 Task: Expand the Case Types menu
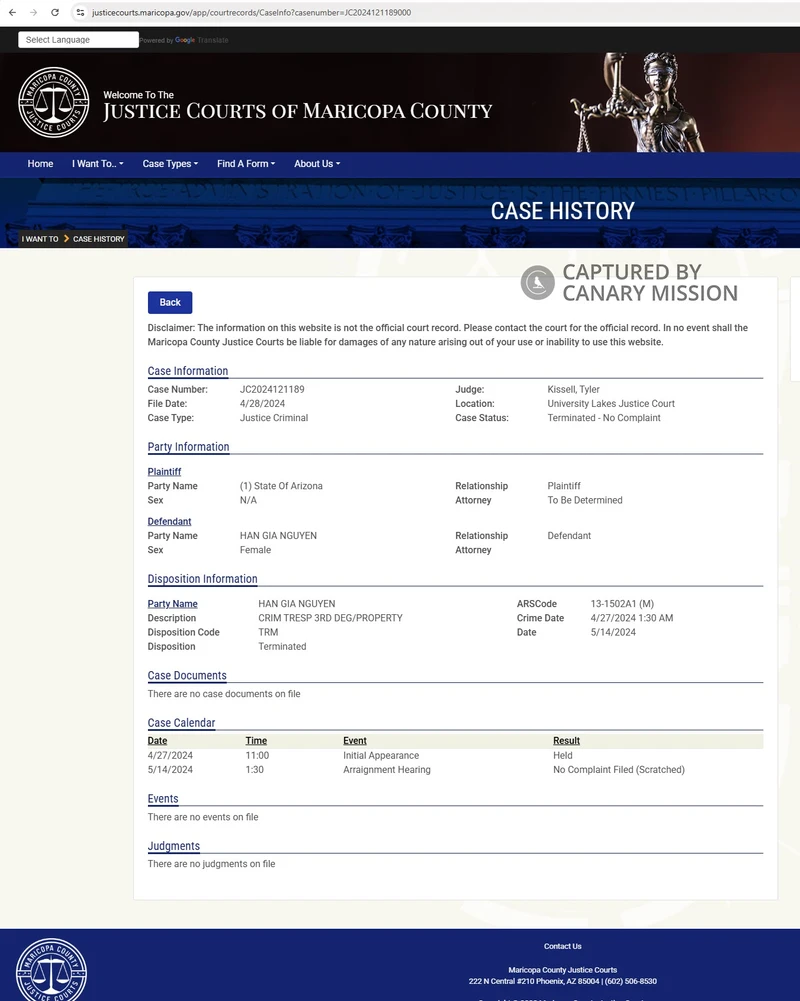tap(170, 163)
